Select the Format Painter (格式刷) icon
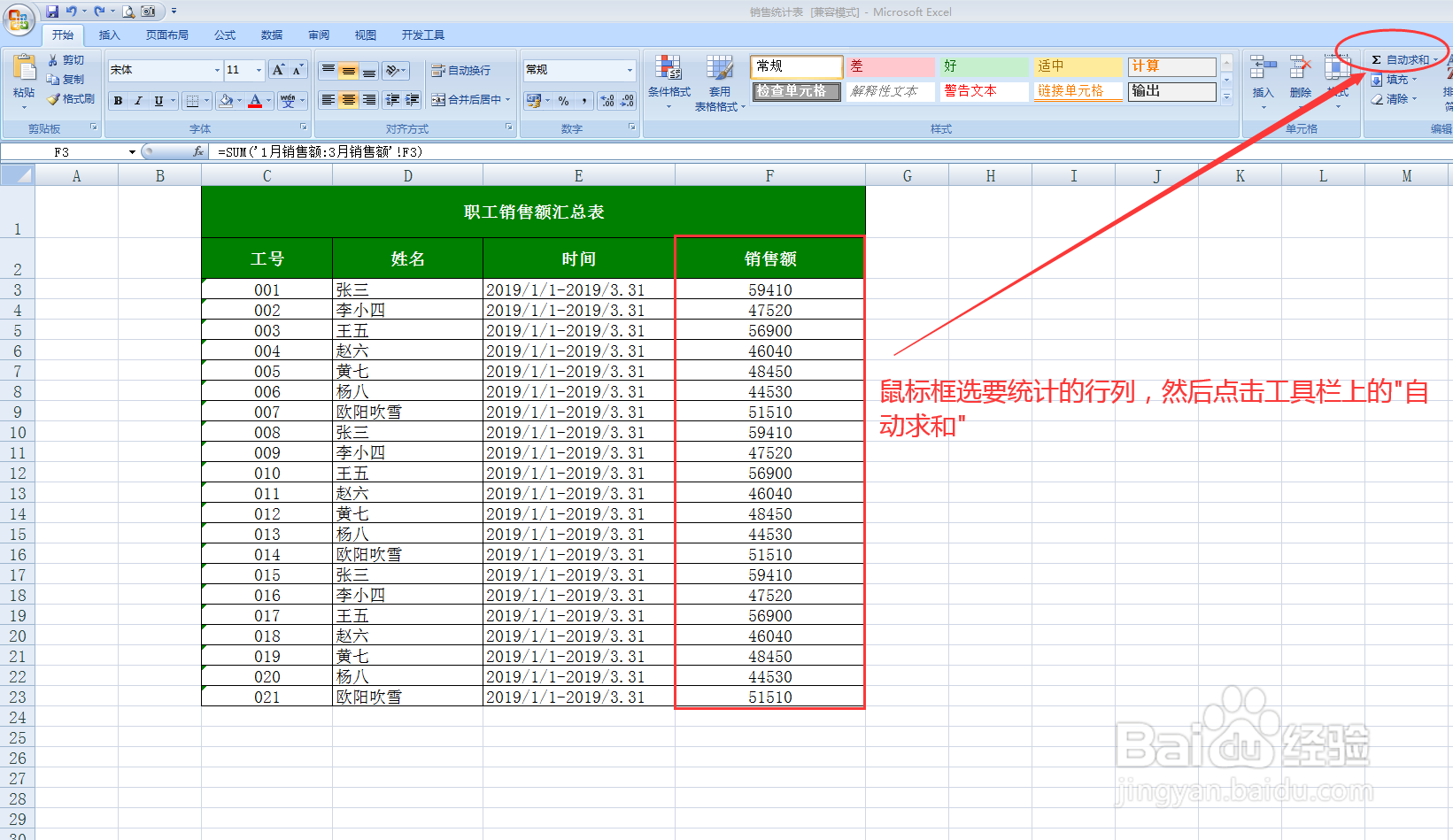Viewport: 1453px width, 840px height. point(73,99)
